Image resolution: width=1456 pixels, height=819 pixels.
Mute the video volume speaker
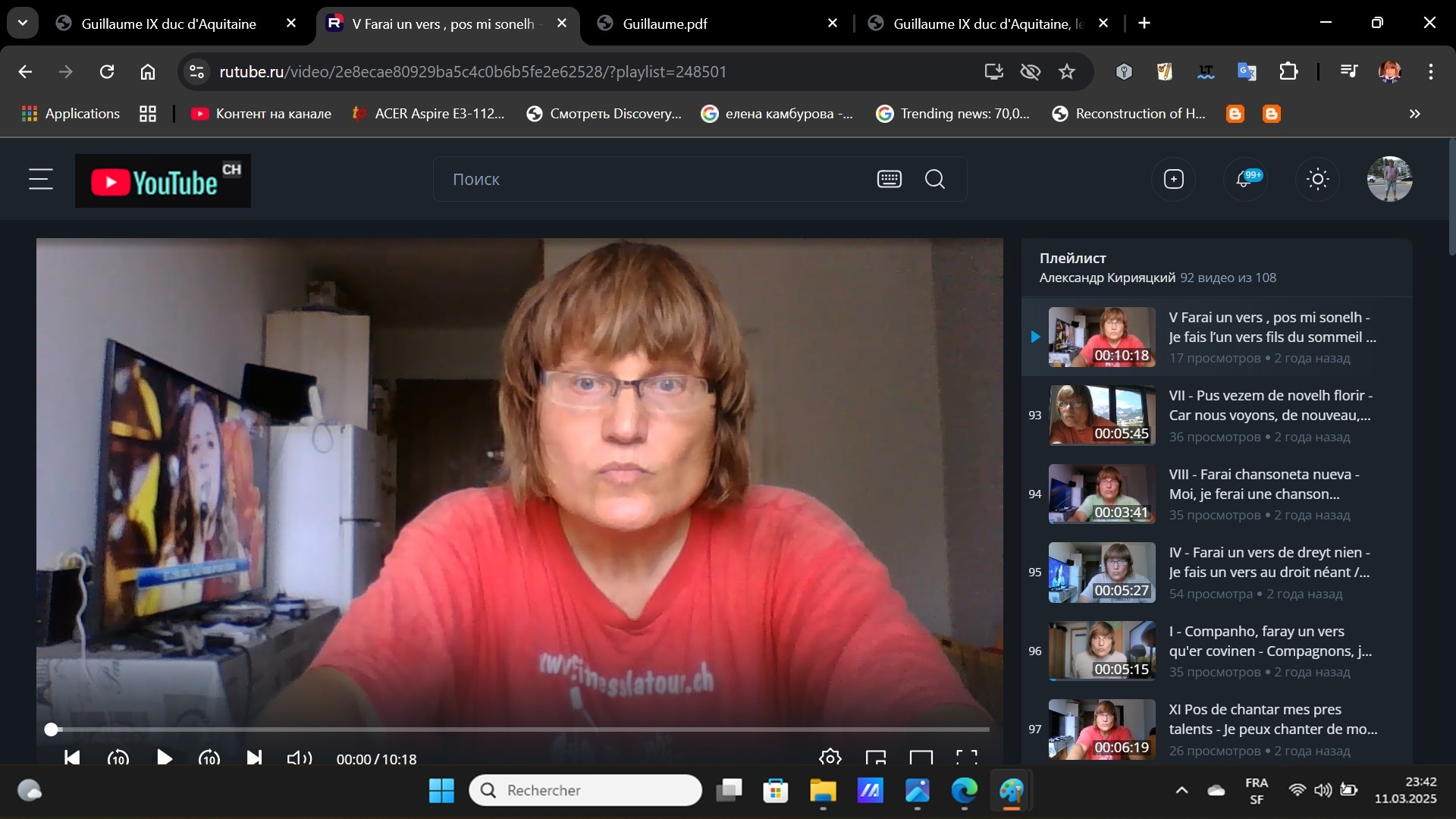point(300,758)
